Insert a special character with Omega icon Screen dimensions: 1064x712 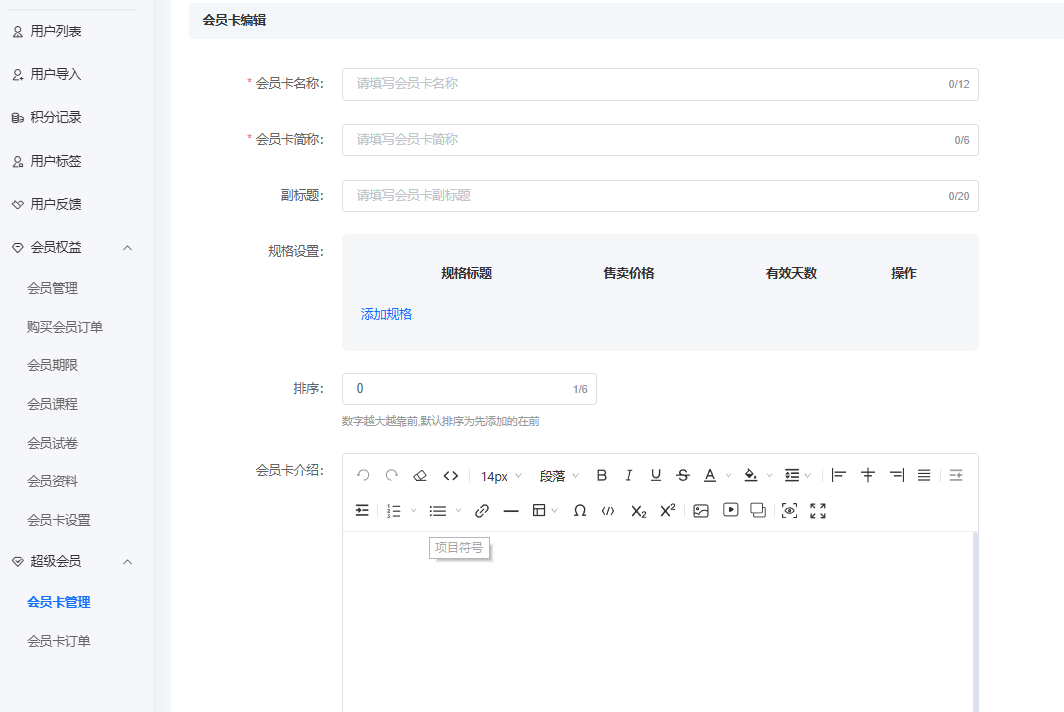point(580,511)
